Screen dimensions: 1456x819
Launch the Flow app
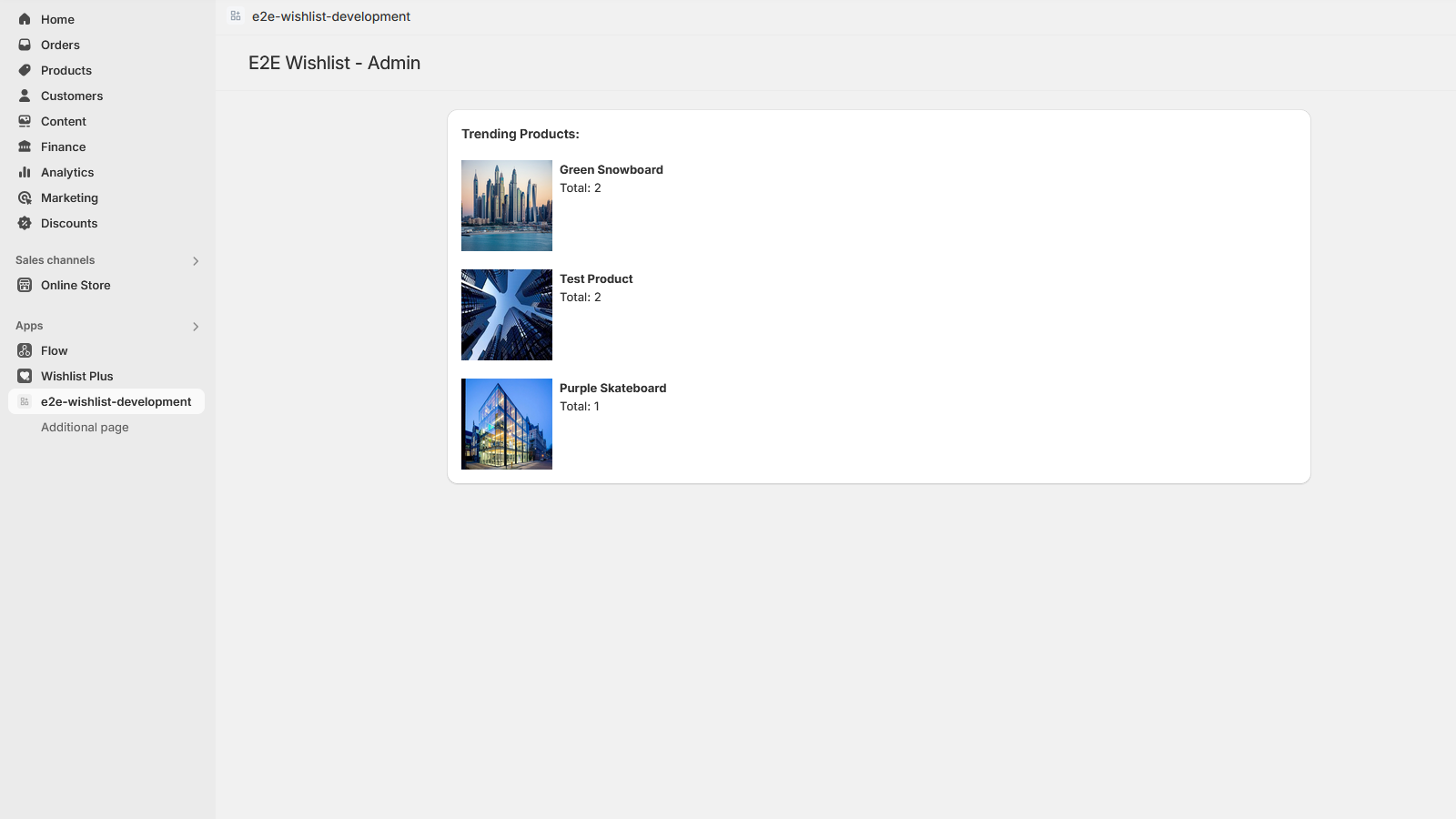[x=106, y=350]
